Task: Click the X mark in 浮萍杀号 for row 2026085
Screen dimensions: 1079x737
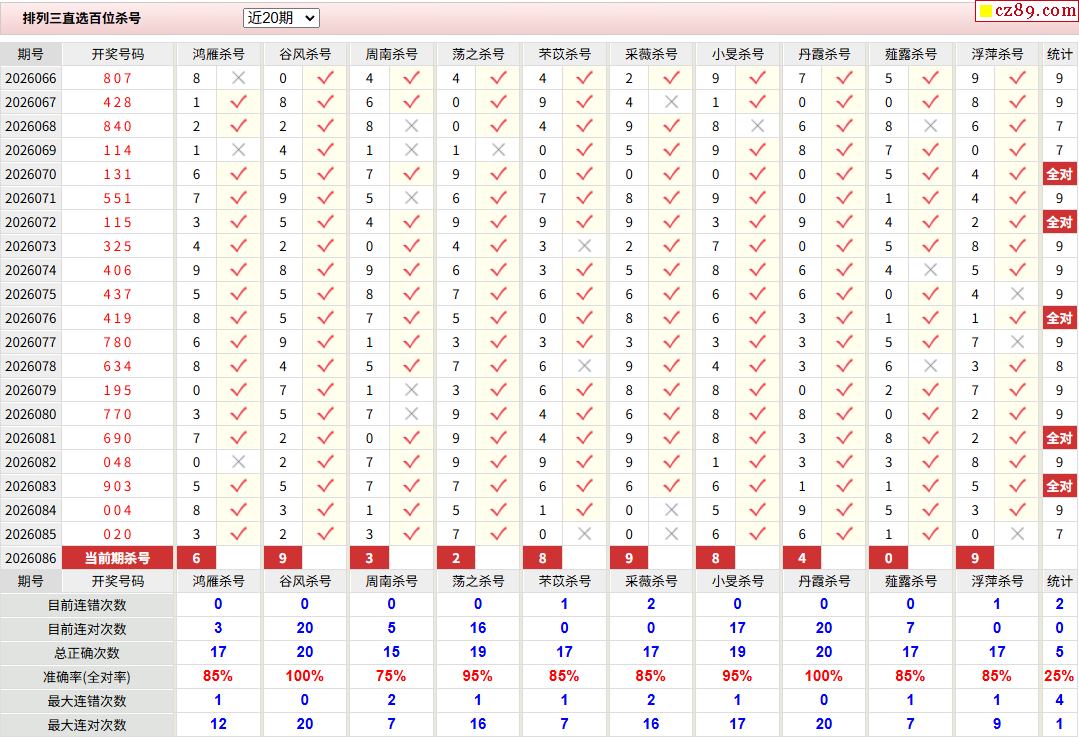Action: (x=1017, y=534)
